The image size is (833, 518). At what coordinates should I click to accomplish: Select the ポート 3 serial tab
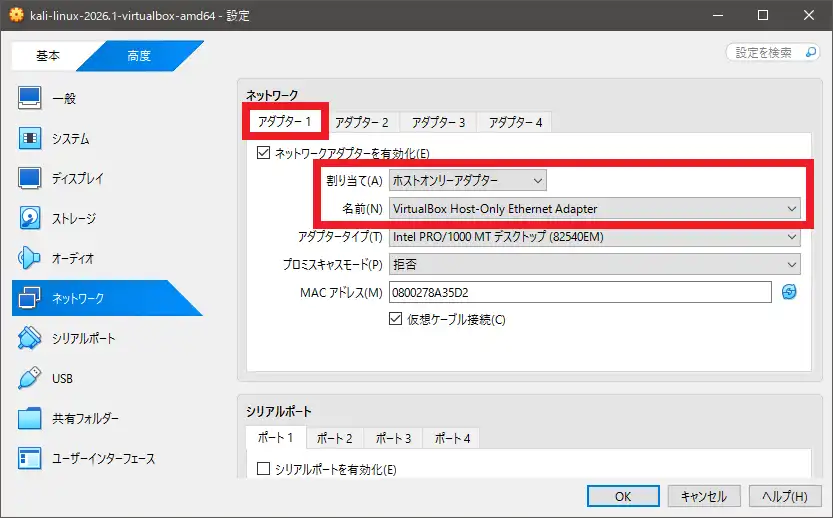click(x=393, y=438)
